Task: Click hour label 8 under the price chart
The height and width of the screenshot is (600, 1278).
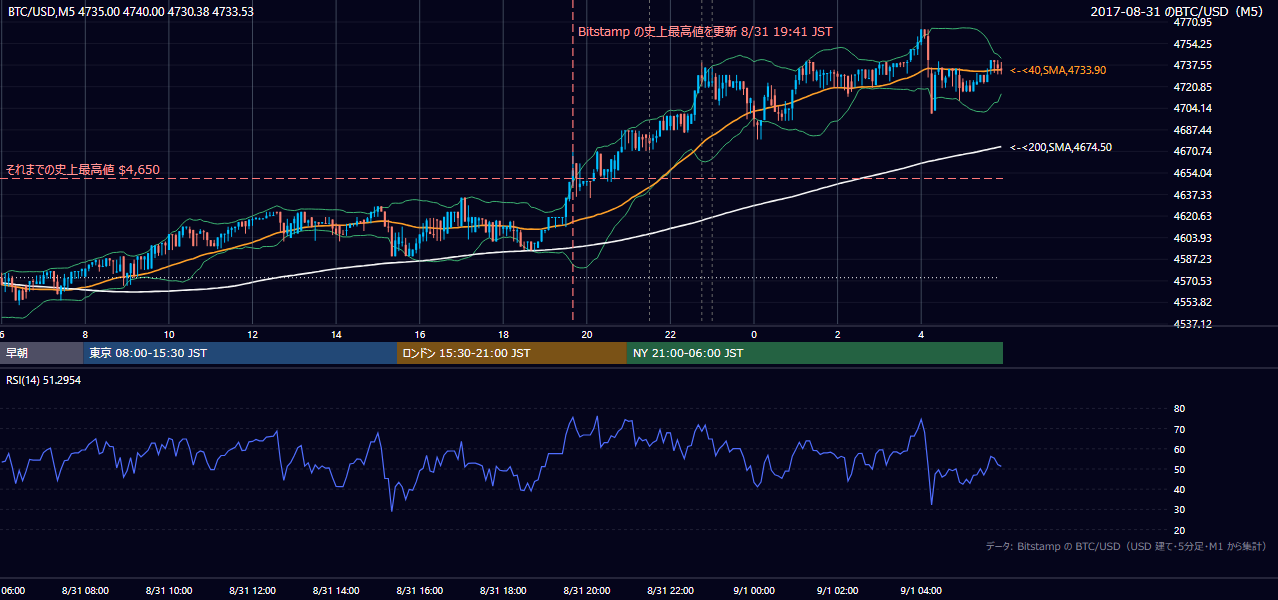Action: click(x=85, y=334)
